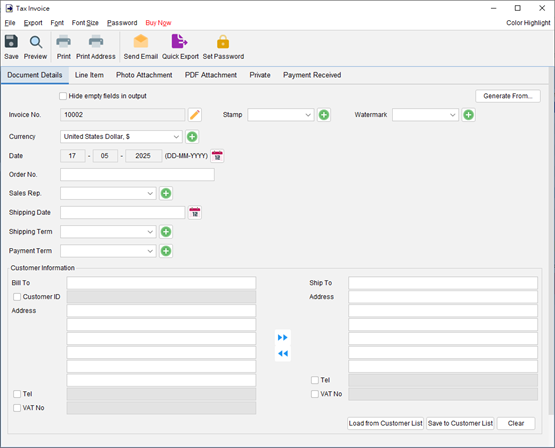Click the Set Password padlock icon
The width and height of the screenshot is (555, 448).
point(223,42)
